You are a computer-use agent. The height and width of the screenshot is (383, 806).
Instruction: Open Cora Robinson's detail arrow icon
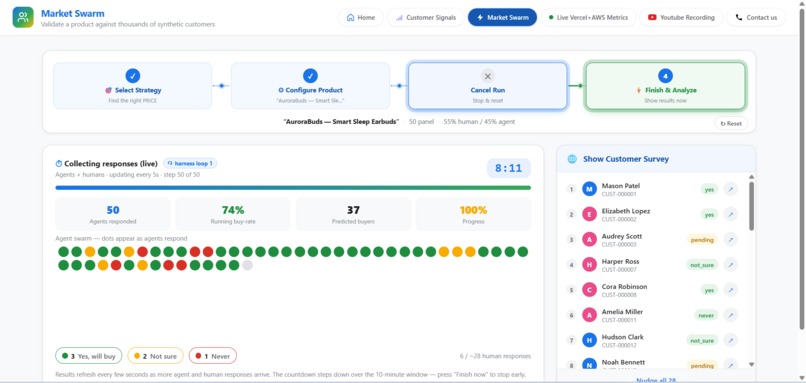730,290
